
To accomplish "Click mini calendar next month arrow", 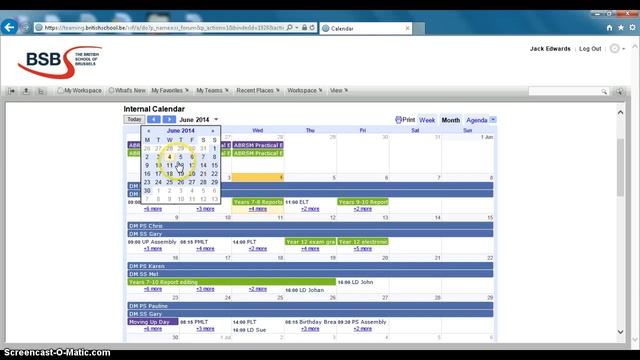I will 213,131.
